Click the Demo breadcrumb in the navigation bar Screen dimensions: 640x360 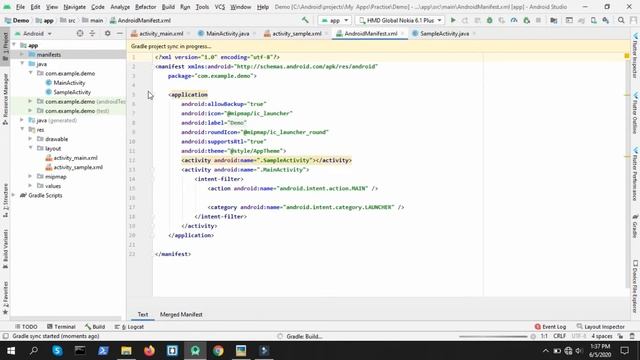(x=17, y=20)
